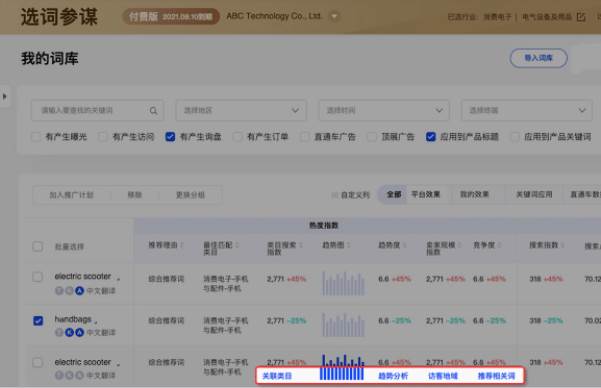Click the 选词参谋 logo title
This screenshot has width=601, height=388.
(x=59, y=17)
